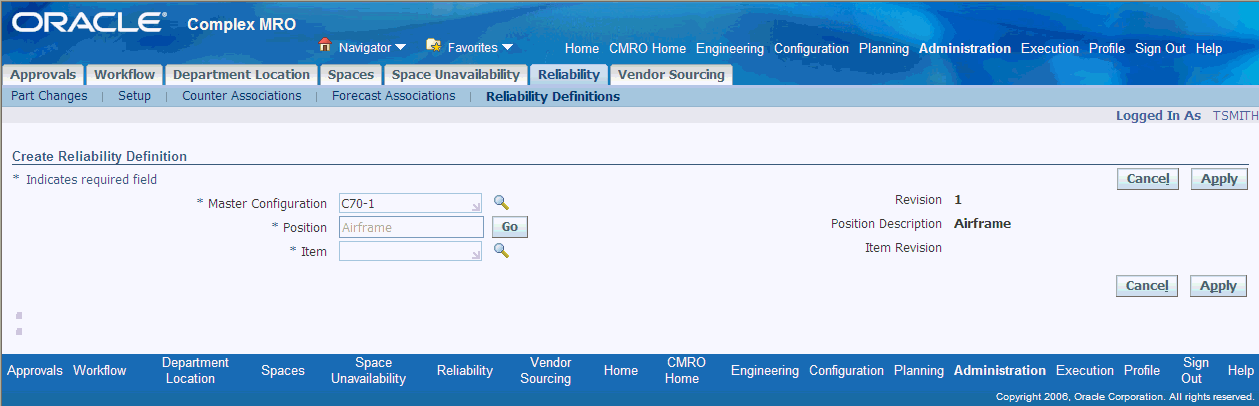Open the Approvals tab
This screenshot has width=1259, height=406.
(x=43, y=75)
